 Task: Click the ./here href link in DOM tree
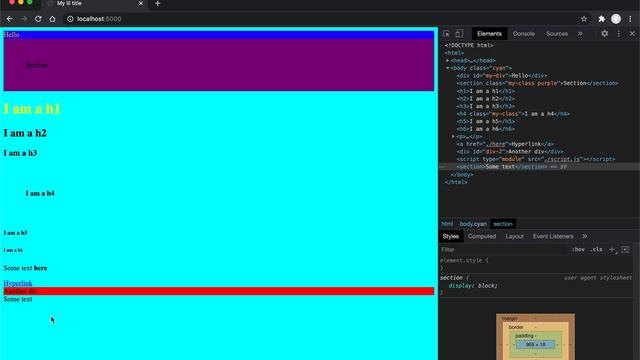(x=495, y=144)
